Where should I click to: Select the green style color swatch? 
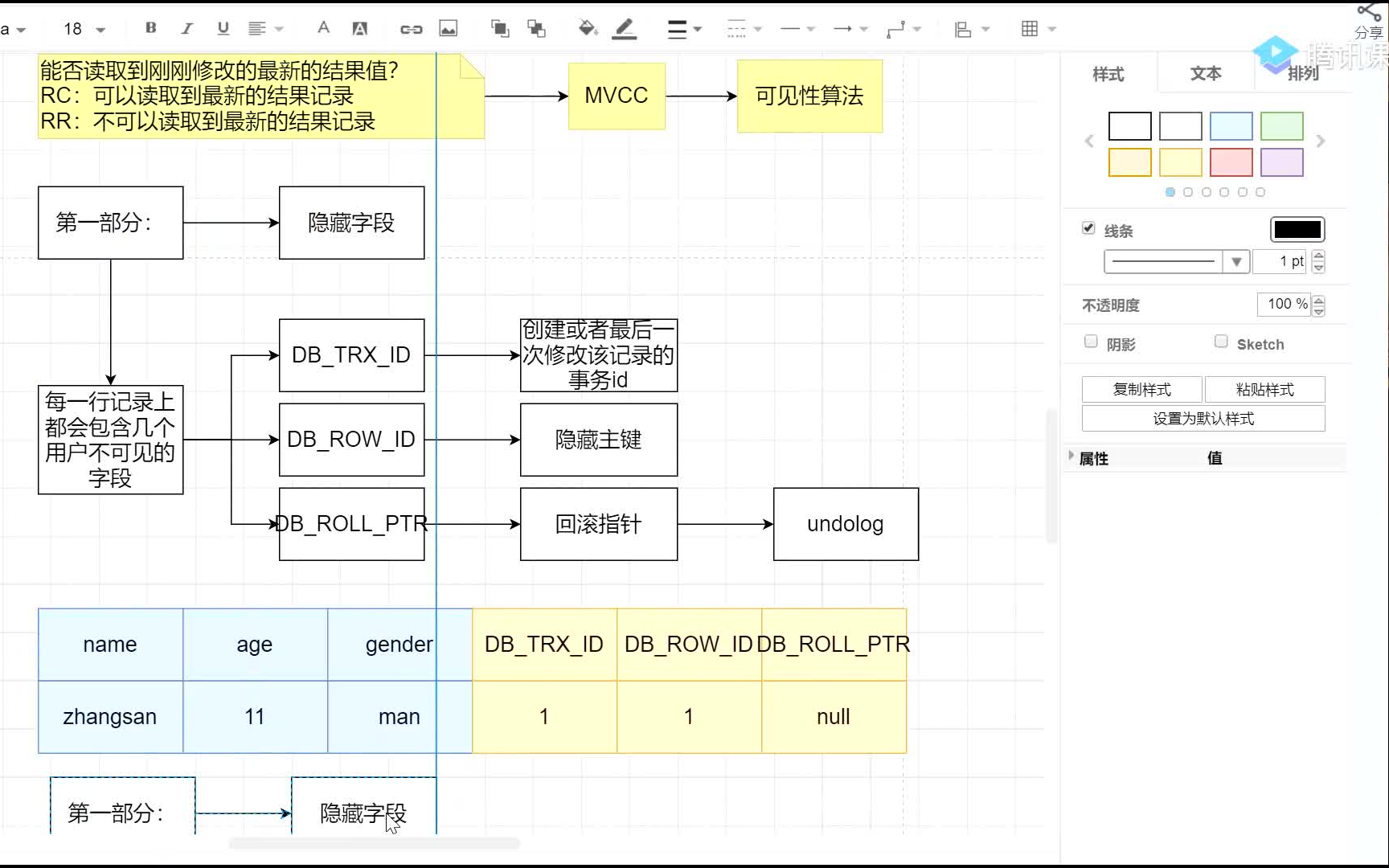(x=1281, y=126)
